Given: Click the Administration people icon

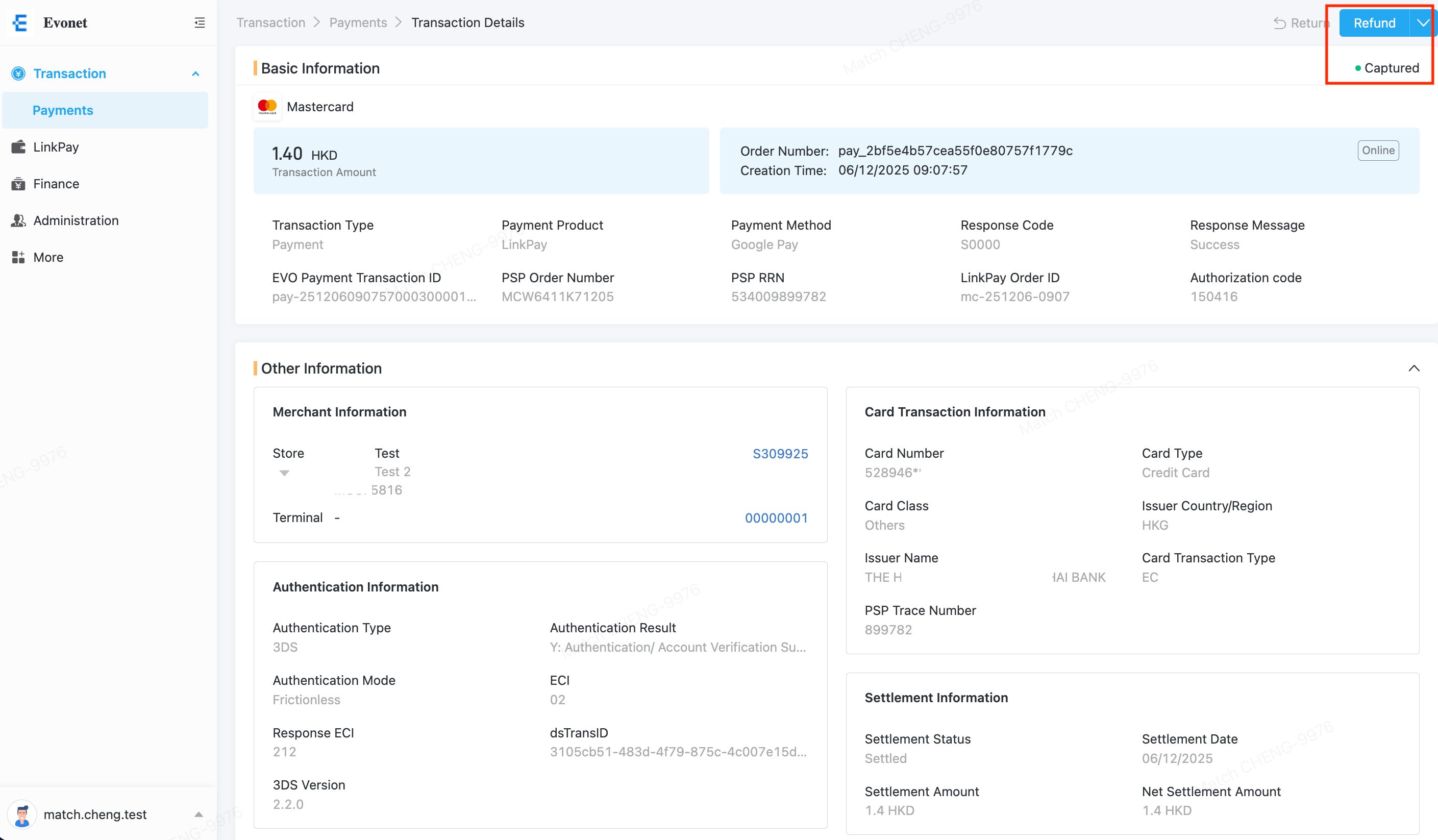Looking at the screenshot, I should coord(18,220).
